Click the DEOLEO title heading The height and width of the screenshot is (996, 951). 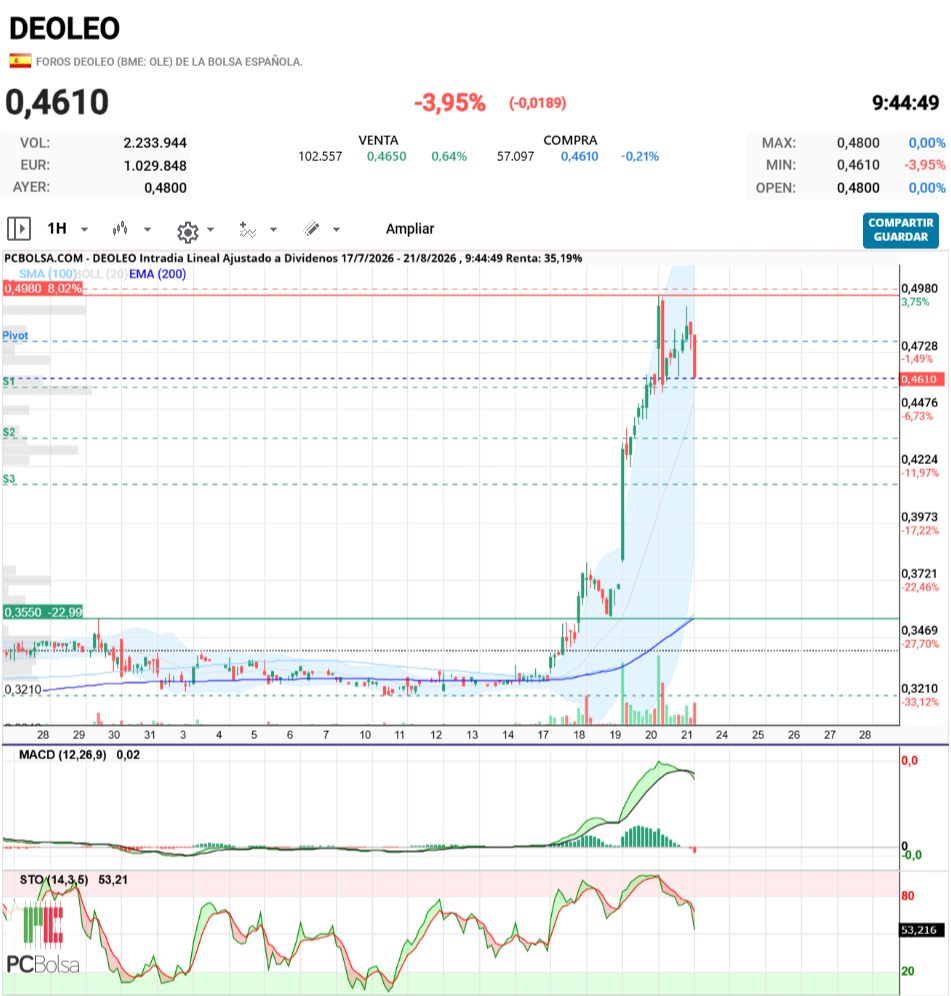(x=64, y=29)
